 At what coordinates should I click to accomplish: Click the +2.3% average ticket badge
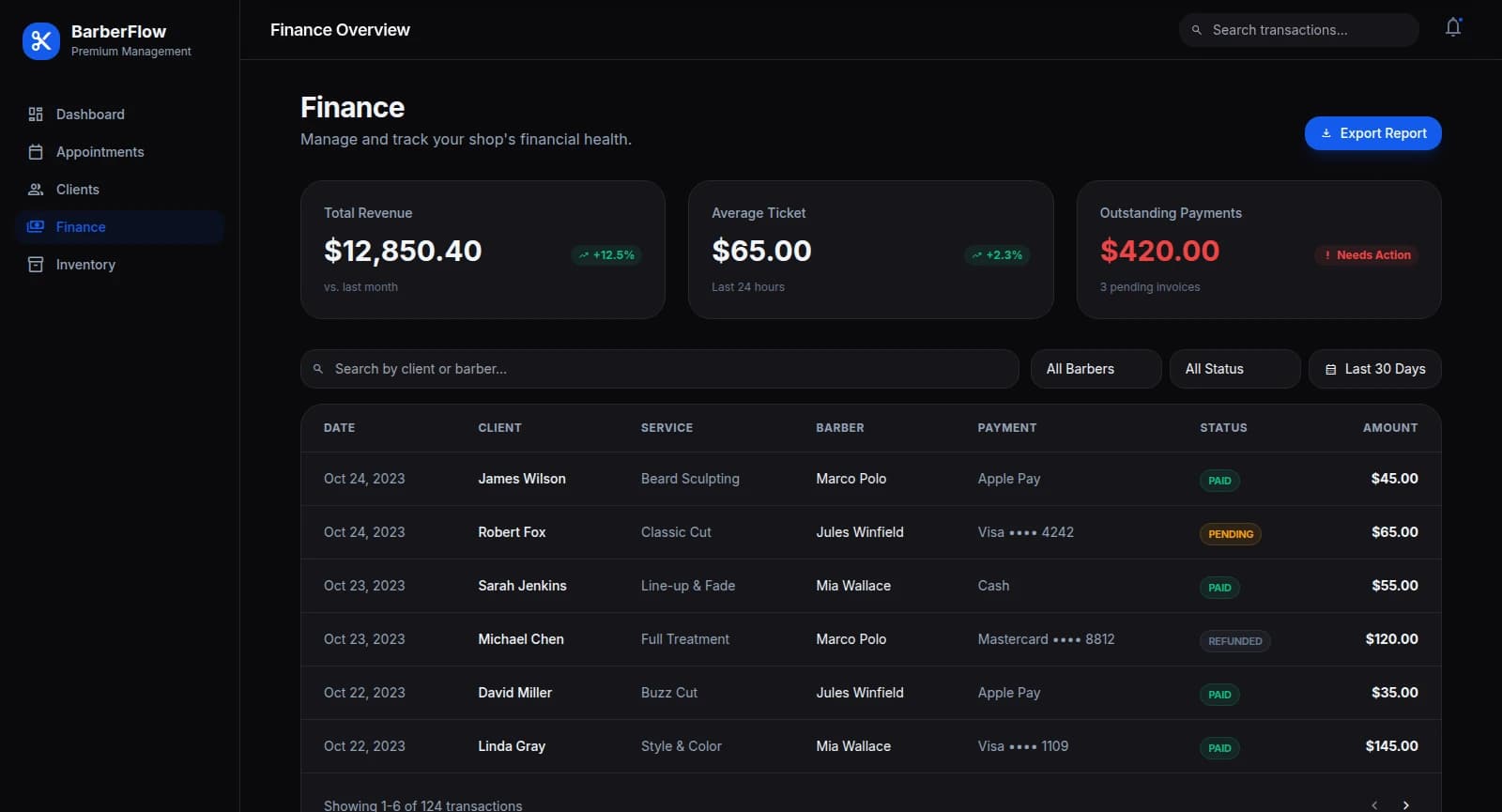997,255
